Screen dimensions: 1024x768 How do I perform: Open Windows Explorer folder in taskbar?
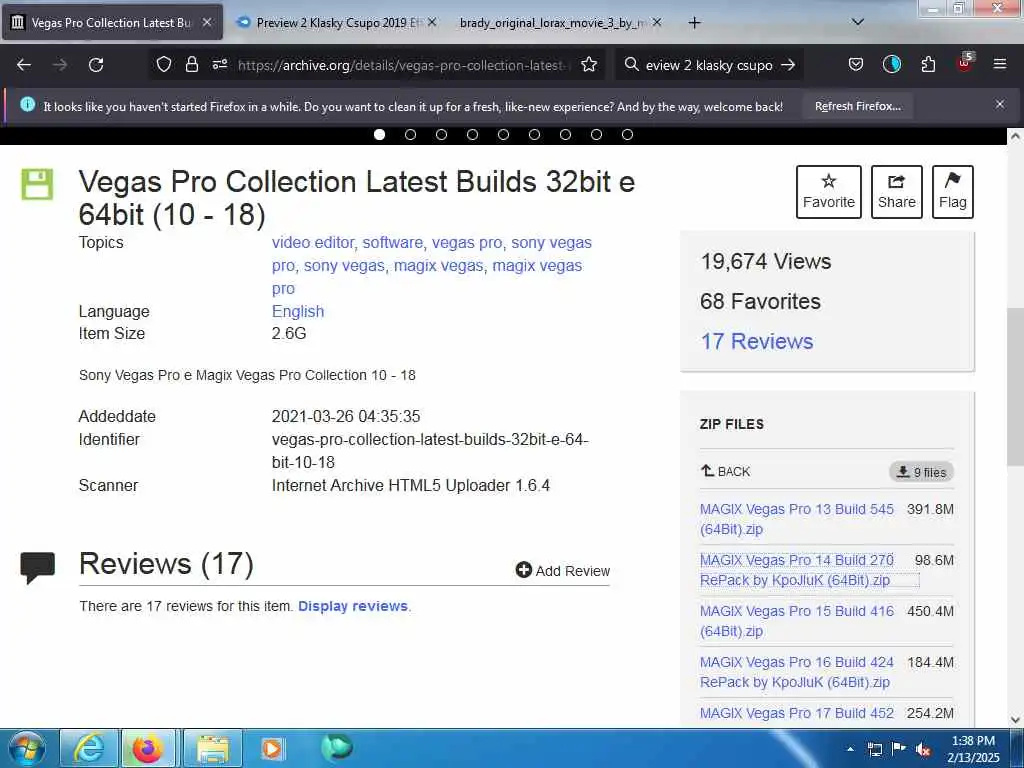[x=213, y=748]
